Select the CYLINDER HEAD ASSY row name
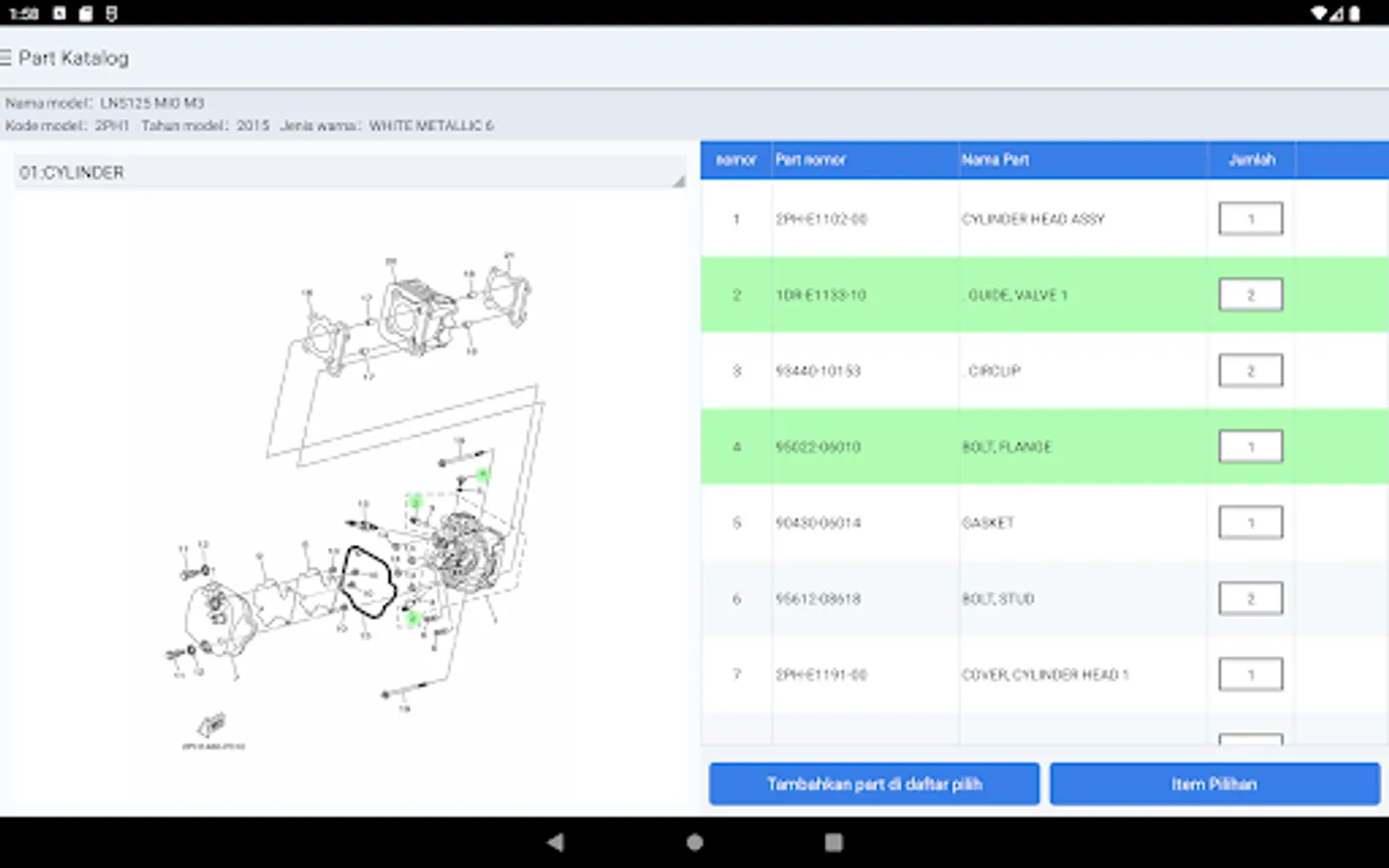The height and width of the screenshot is (868, 1389). click(1033, 219)
